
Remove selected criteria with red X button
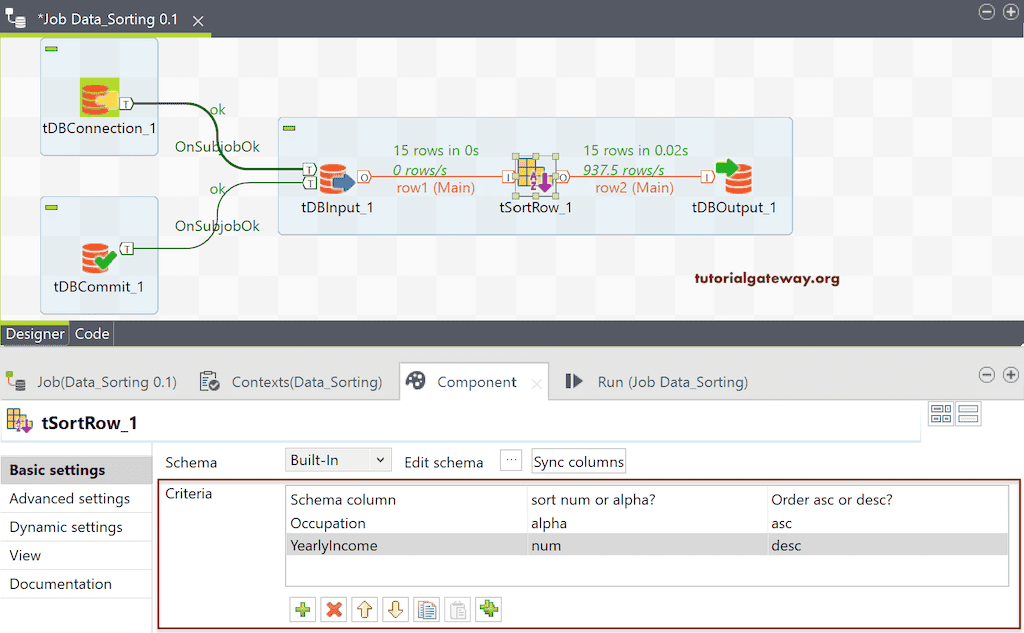[333, 609]
